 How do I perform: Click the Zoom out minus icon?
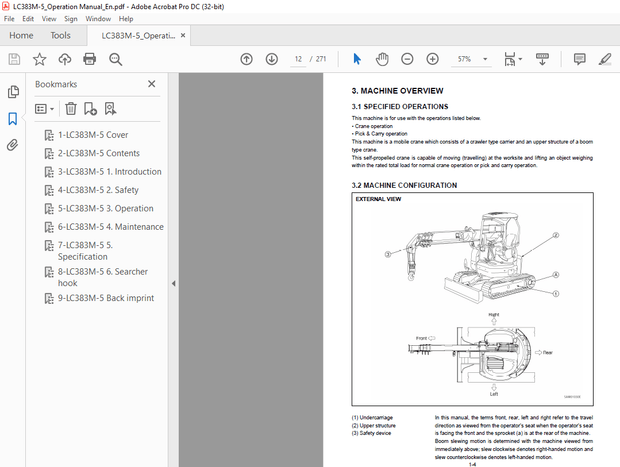406,59
